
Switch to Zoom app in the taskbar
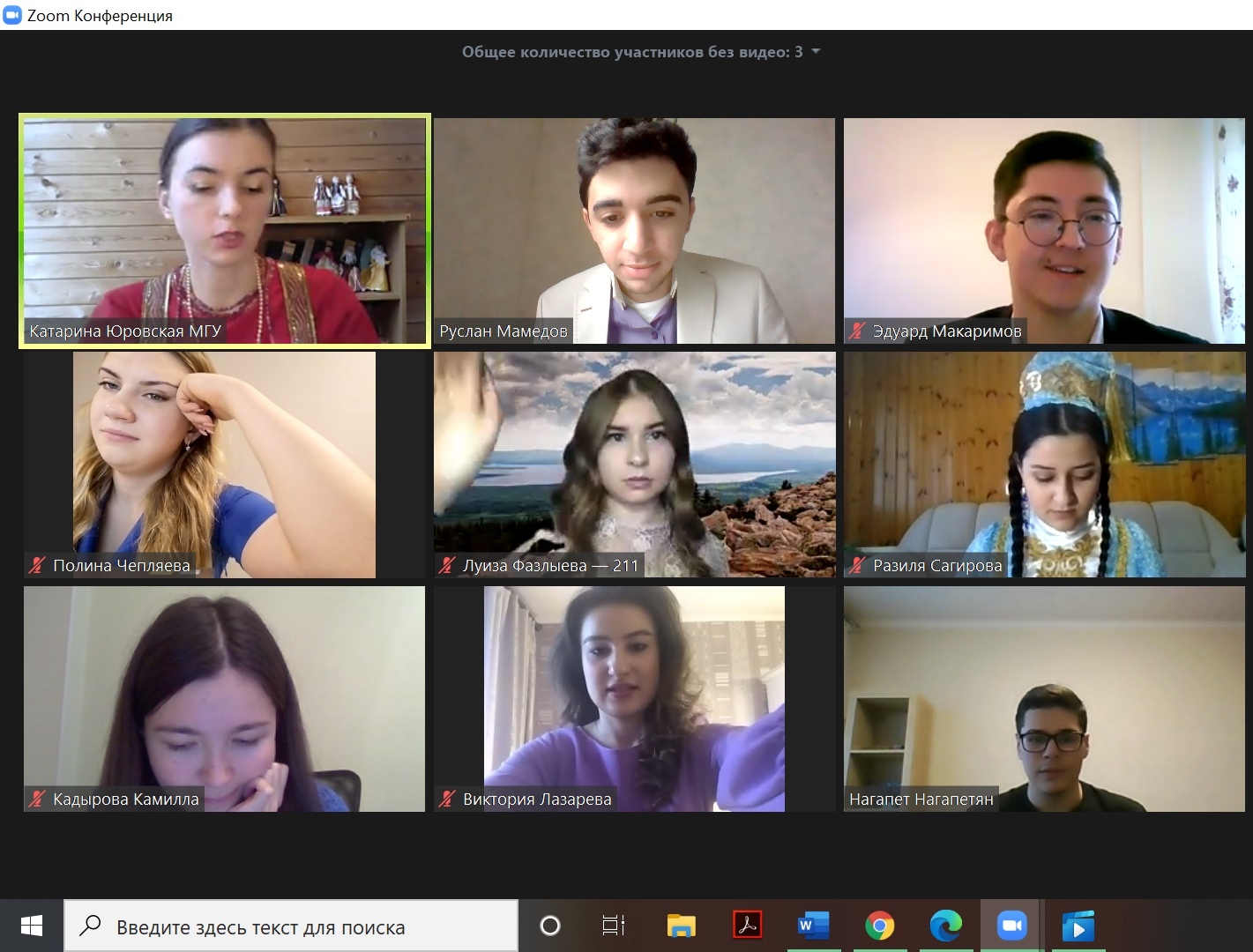tap(1011, 926)
